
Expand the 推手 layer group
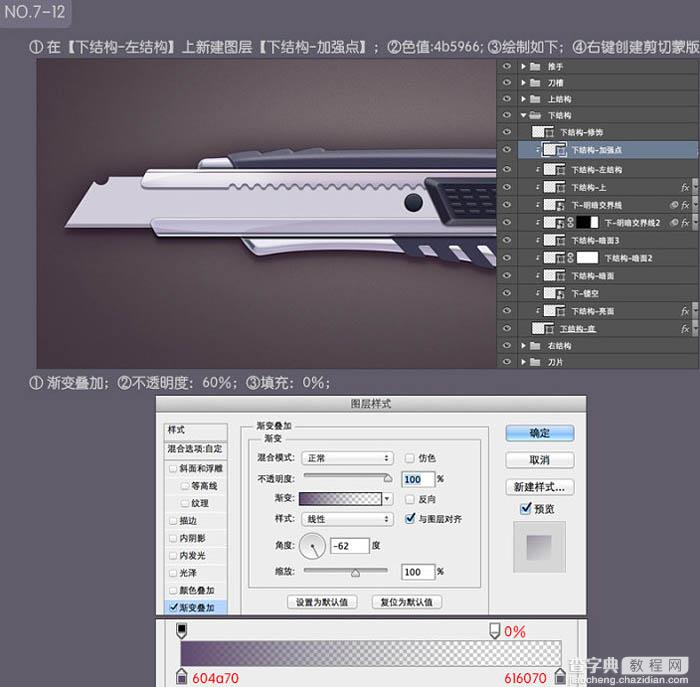point(523,67)
